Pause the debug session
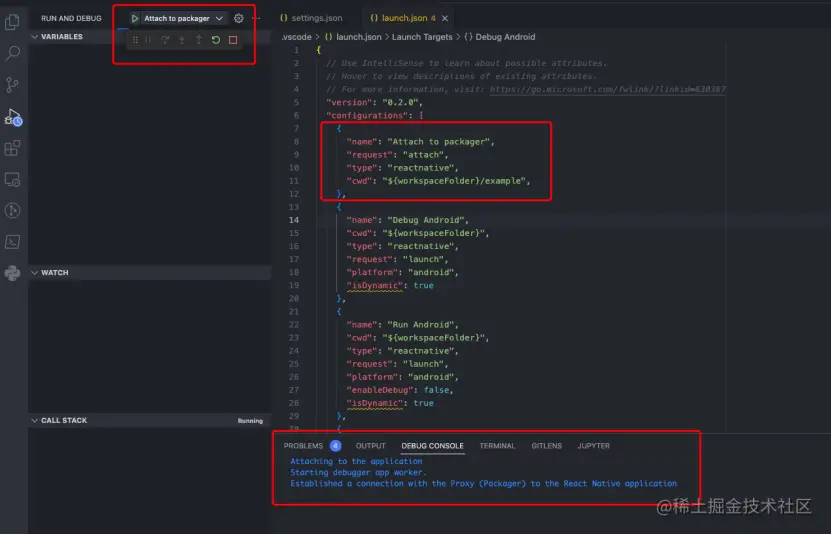This screenshot has width=831, height=535. (x=148, y=40)
